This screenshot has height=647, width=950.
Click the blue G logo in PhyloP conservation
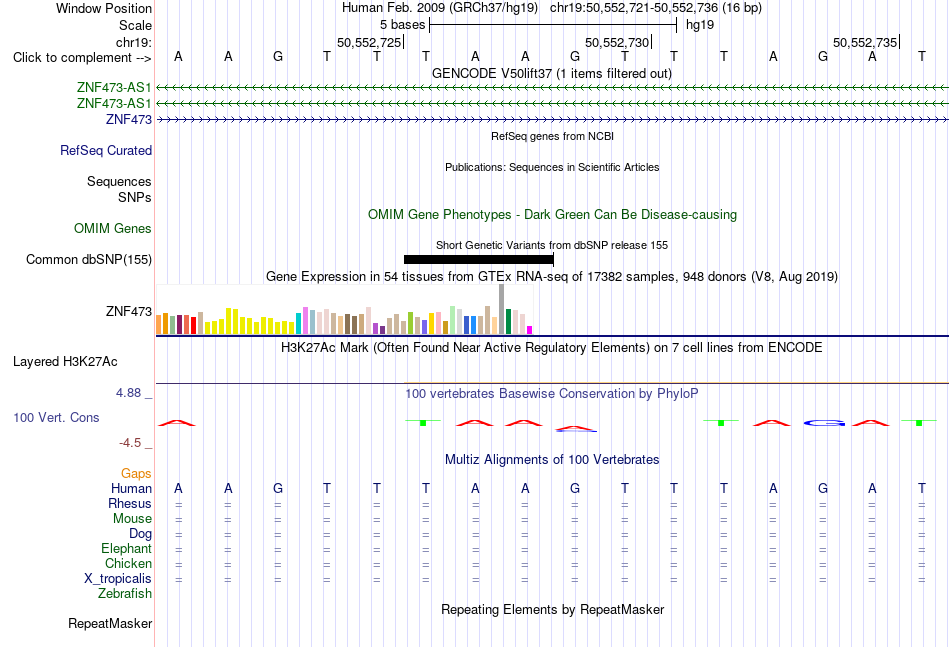823,423
